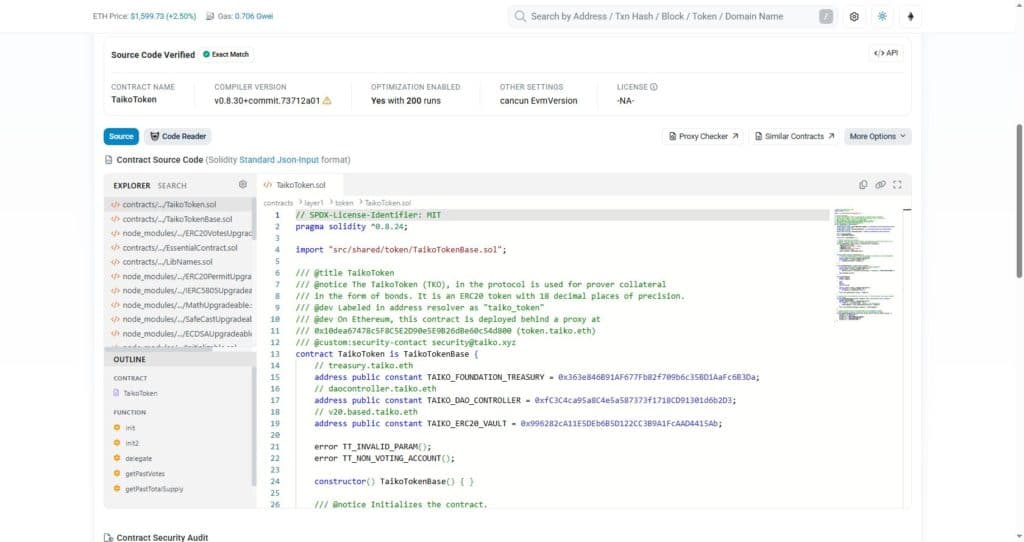Click the TAIKO_ERC20_VAULT address value
The width and height of the screenshot is (1024, 542).
[x=619, y=424]
